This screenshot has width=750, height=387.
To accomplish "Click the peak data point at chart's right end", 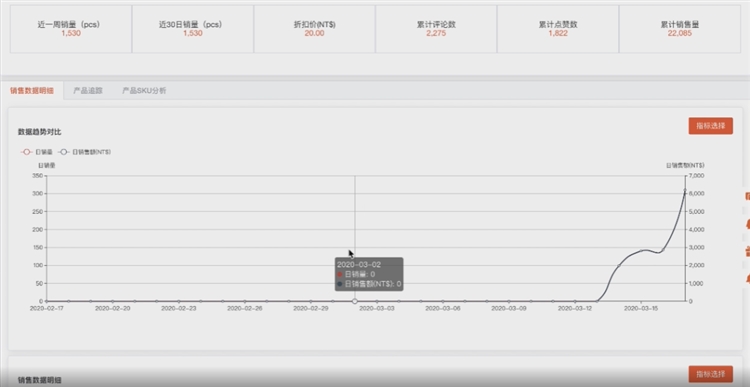I will (685, 190).
